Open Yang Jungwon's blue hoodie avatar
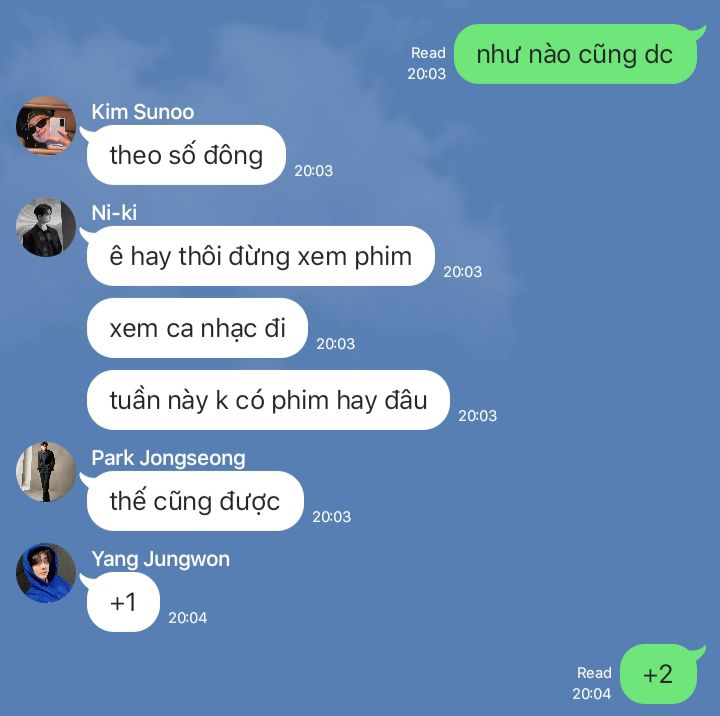Viewport: 720px width, 716px height. tap(46, 573)
